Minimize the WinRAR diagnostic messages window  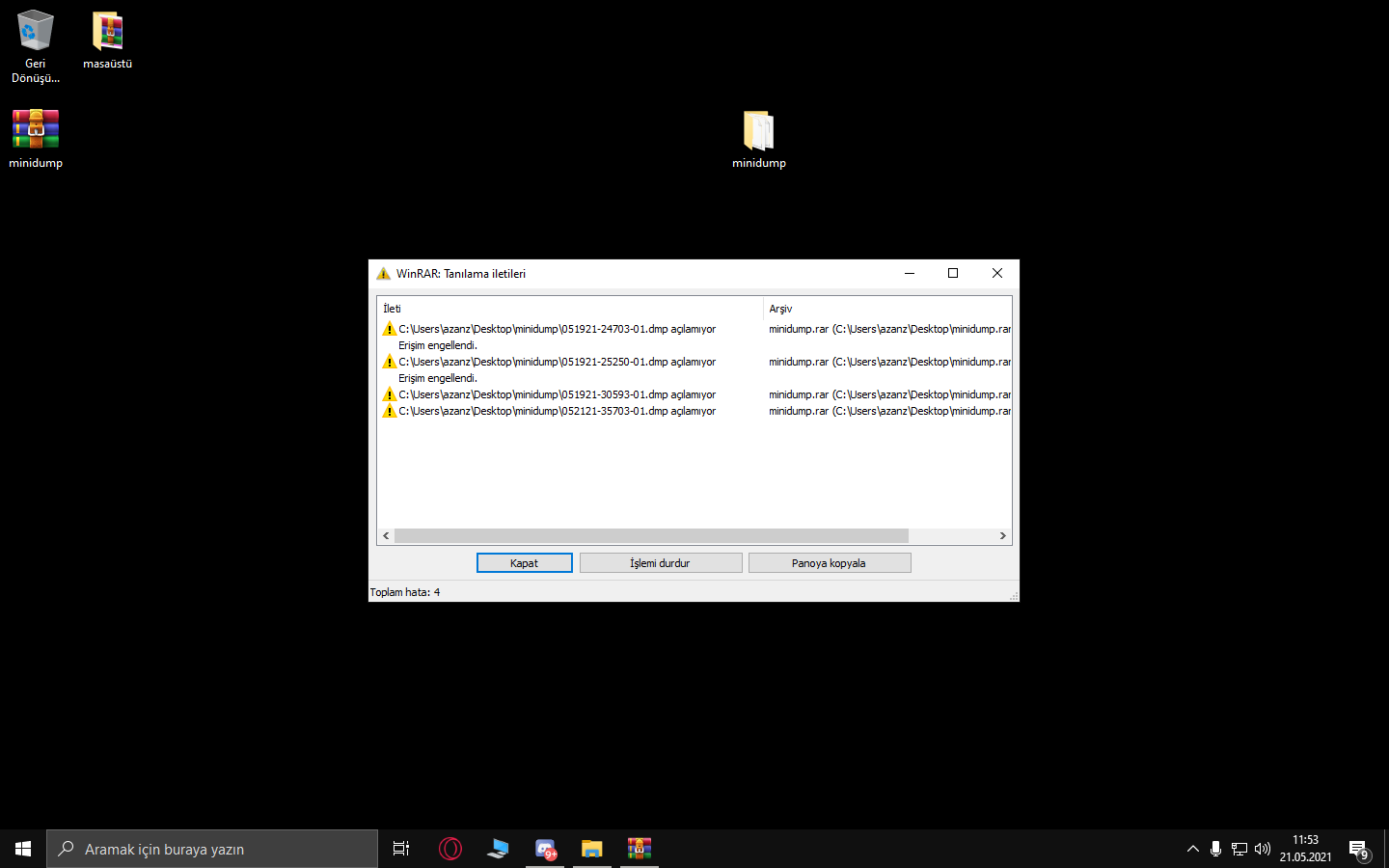pos(909,274)
